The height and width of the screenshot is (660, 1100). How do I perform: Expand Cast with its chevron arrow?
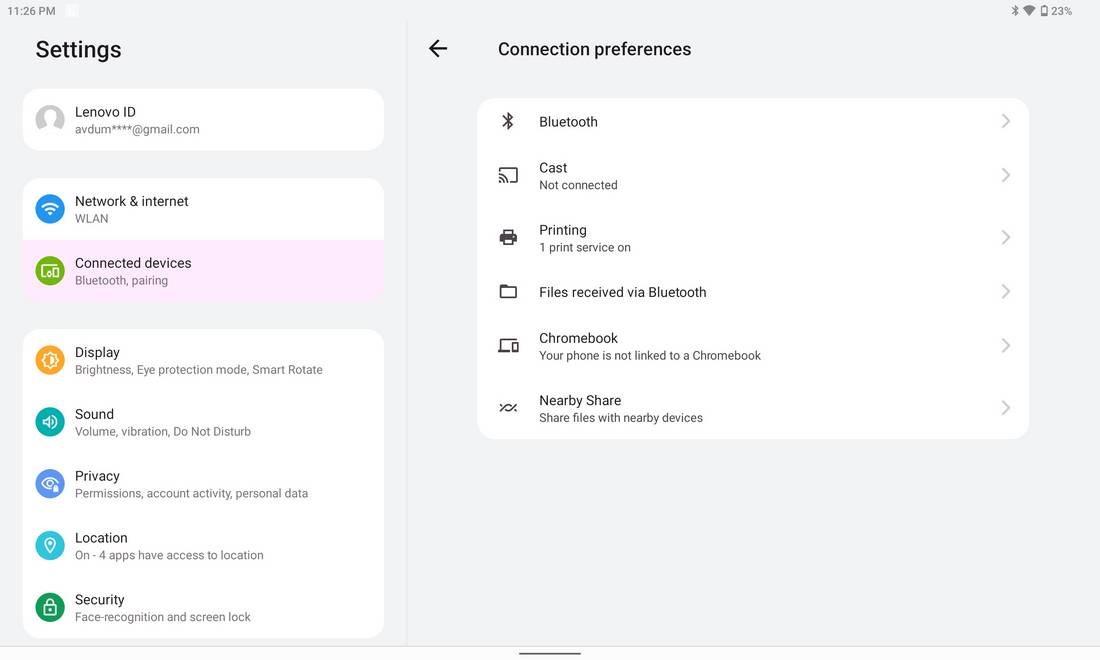(1005, 175)
